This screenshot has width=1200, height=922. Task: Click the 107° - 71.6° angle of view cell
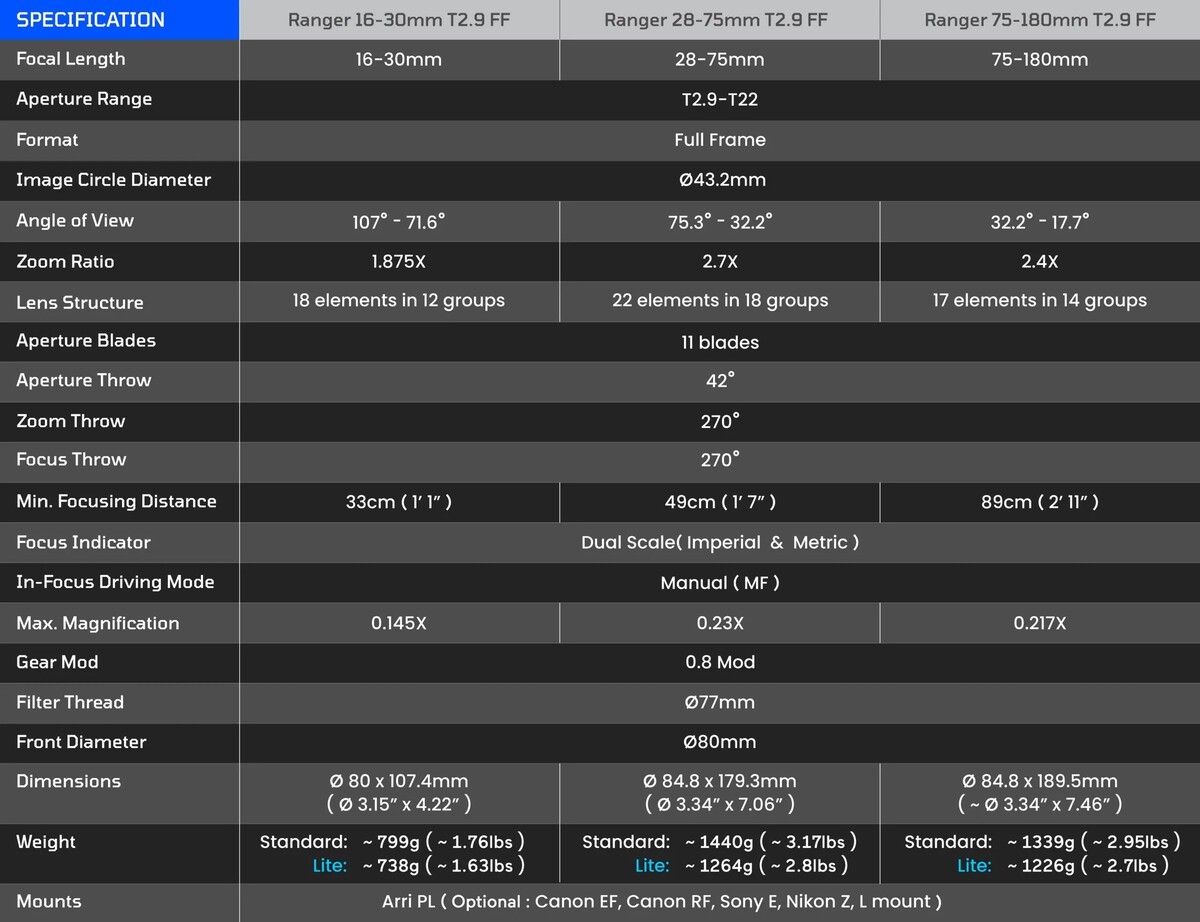coord(398,222)
